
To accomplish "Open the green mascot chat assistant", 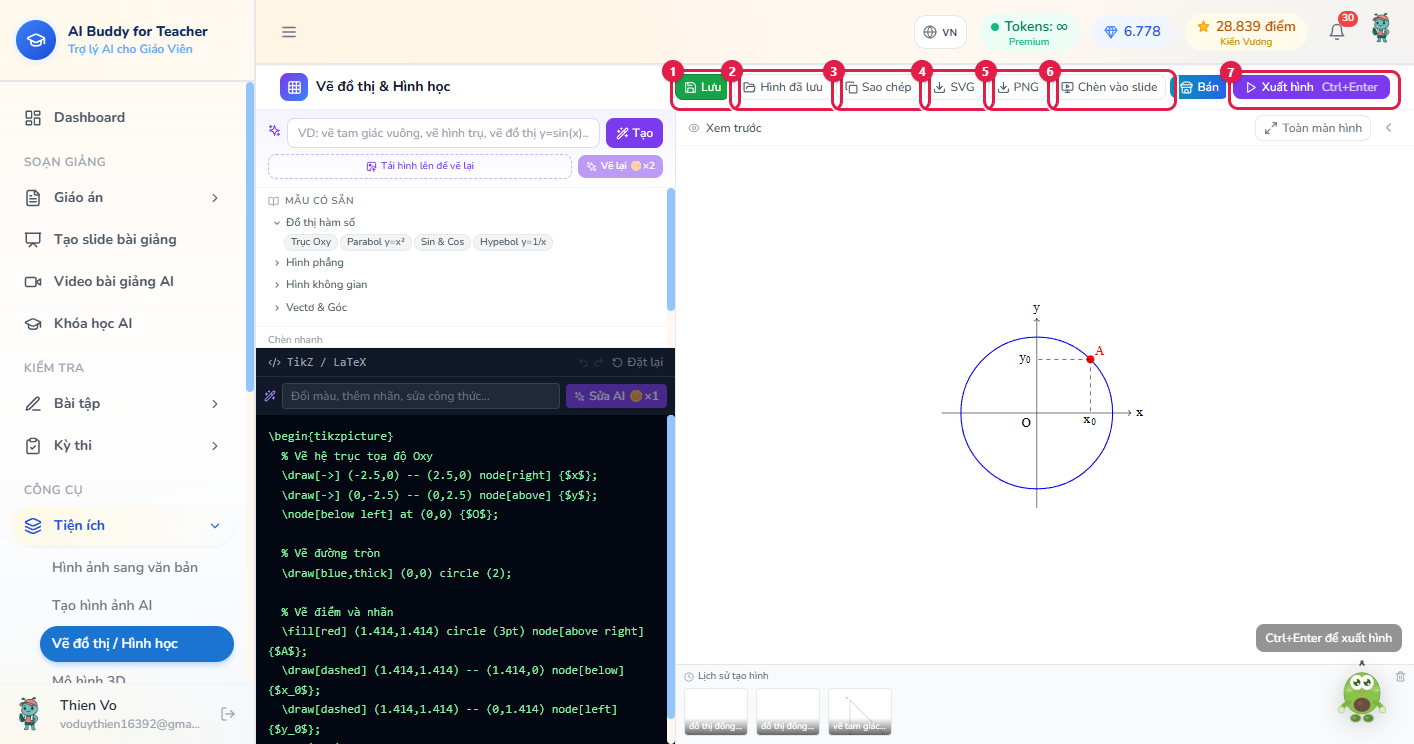I will tap(1361, 694).
